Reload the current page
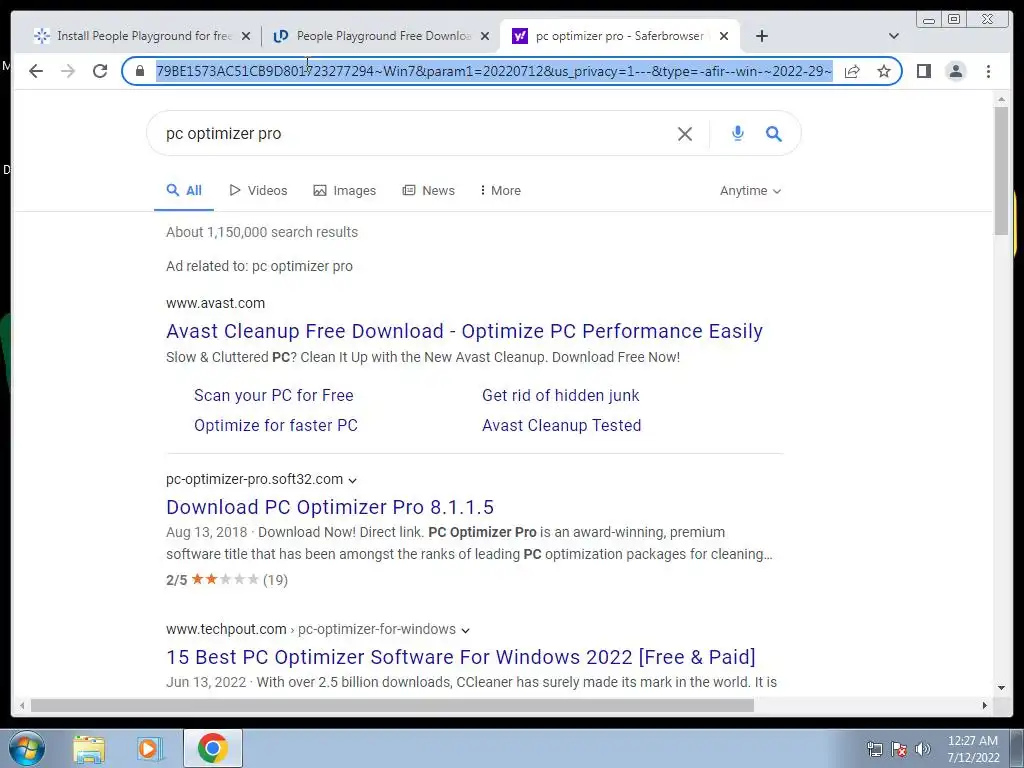The width and height of the screenshot is (1024, 768). coord(100,71)
